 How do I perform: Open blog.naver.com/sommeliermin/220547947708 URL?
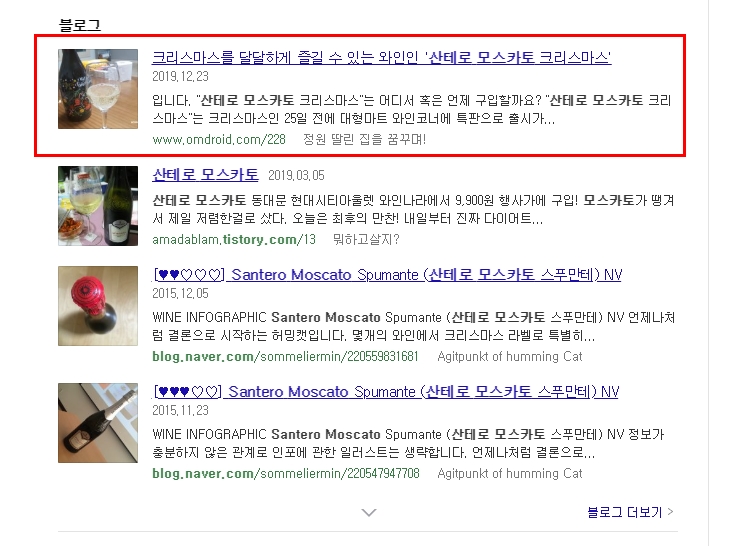[x=286, y=474]
